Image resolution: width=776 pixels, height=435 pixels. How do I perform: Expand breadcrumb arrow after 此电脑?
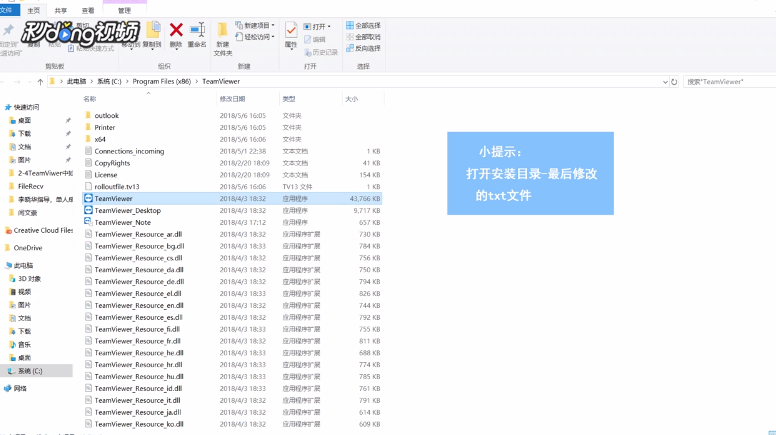pyautogui.click(x=92, y=81)
